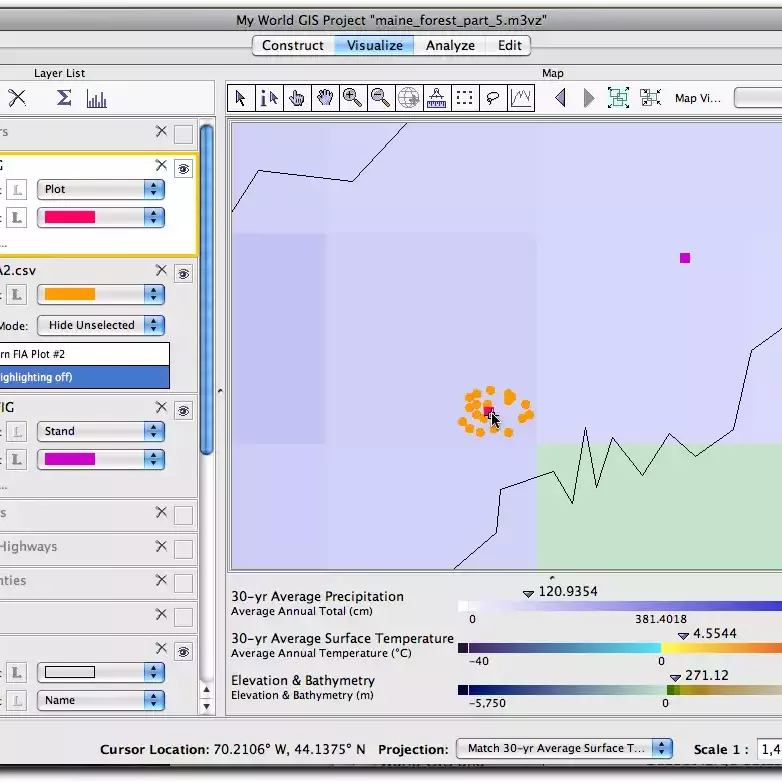Image resolution: width=782 pixels, height=782 pixels.
Task: Open the histogram chart tool in Layer List
Action: point(96,98)
